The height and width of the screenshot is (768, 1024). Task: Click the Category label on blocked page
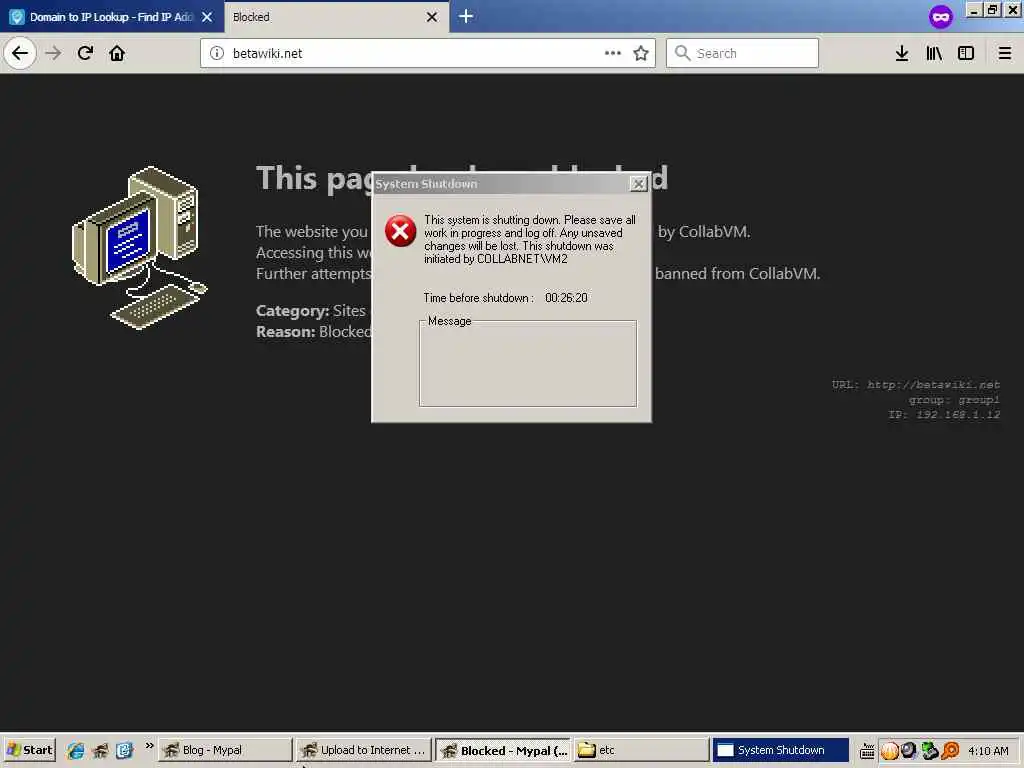click(x=292, y=311)
